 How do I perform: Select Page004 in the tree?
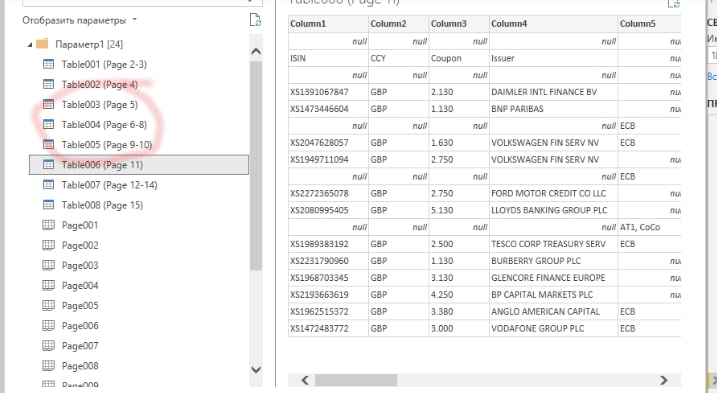(x=80, y=285)
